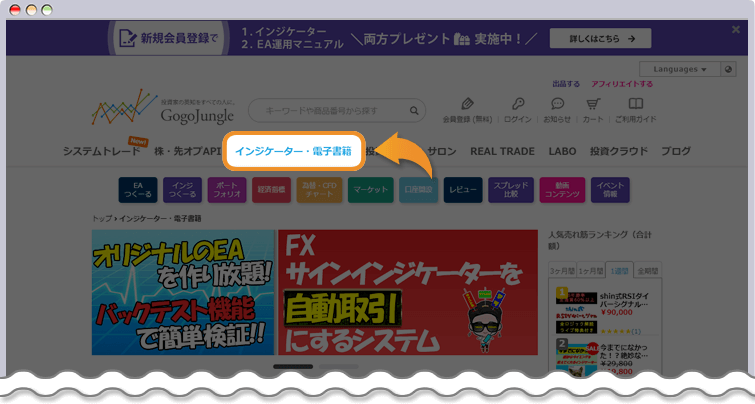Open notifications speech bubble icon
The width and height of the screenshot is (755, 404).
(557, 104)
